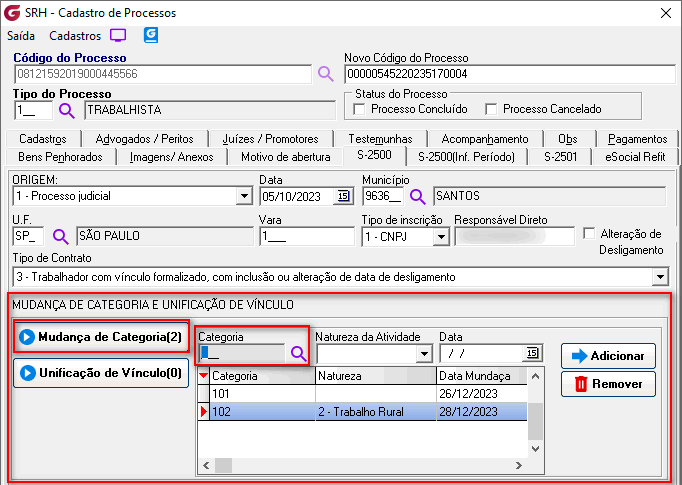Click the horizontal scrollbar under category grid
The height and width of the screenshot is (485, 682).
click(x=370, y=465)
